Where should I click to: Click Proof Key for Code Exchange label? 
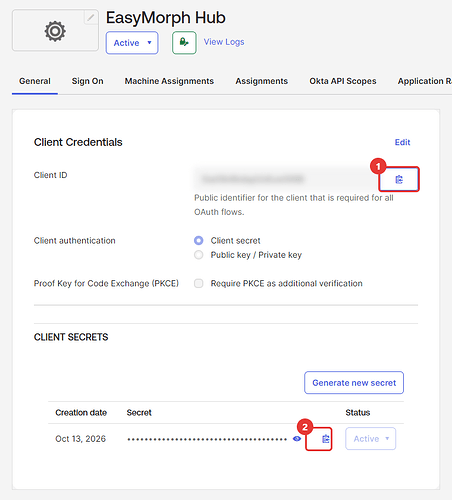(x=106, y=283)
